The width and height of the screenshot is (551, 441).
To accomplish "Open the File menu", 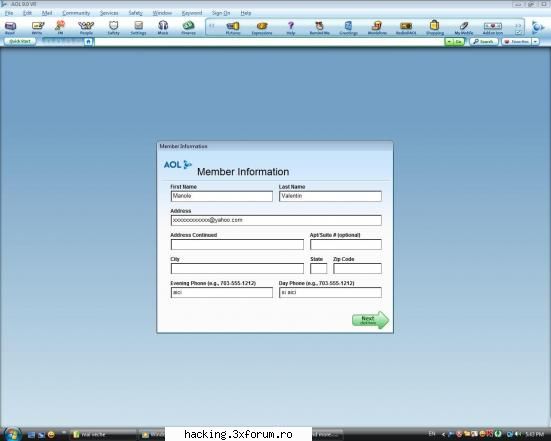I will (9, 13).
